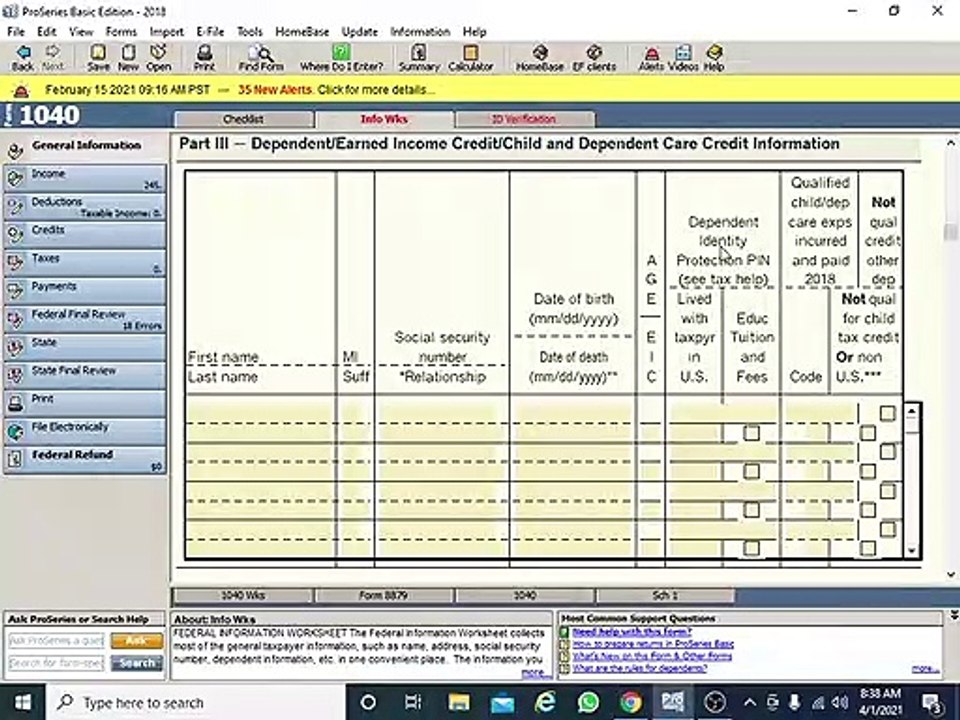Image resolution: width=960 pixels, height=720 pixels.
Task: Create a New return from toolbar
Action: (x=128, y=58)
